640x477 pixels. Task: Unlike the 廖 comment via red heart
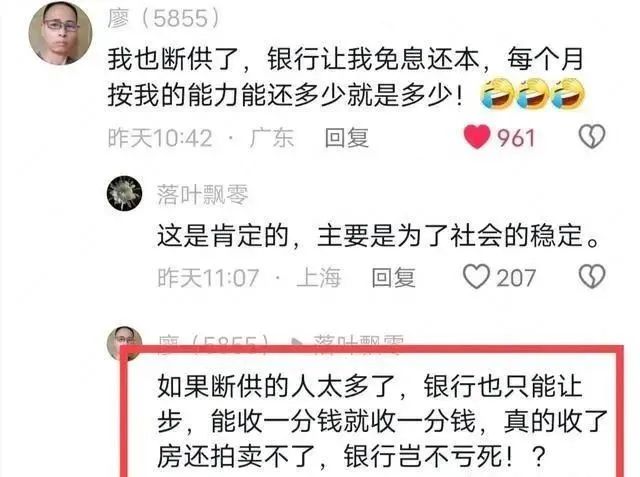pos(477,137)
